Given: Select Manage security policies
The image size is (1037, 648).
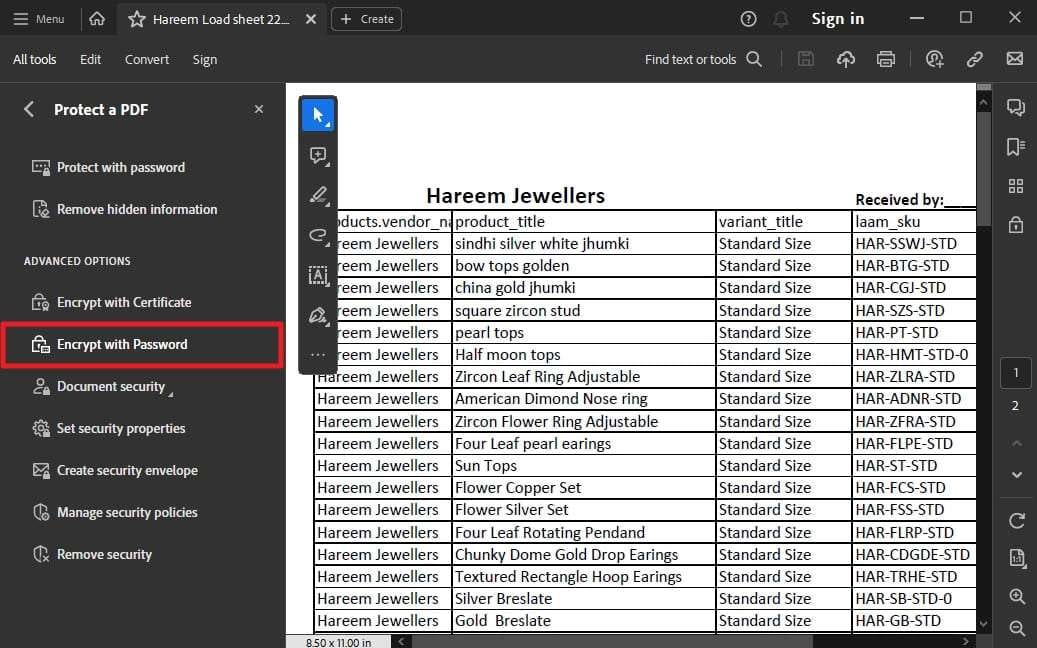Looking at the screenshot, I should pyautogui.click(x=116, y=512).
